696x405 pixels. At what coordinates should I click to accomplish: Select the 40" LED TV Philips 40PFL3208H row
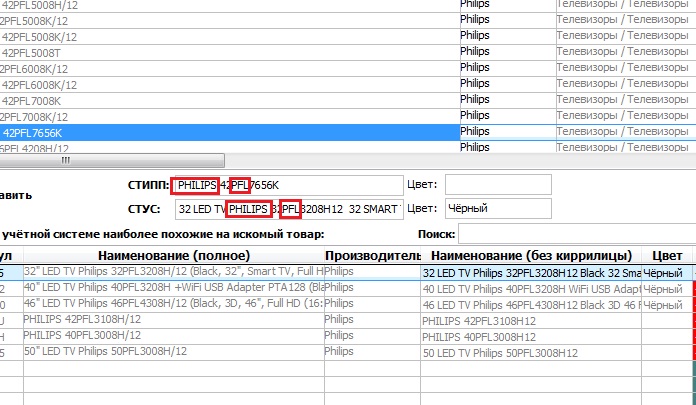coord(174,288)
